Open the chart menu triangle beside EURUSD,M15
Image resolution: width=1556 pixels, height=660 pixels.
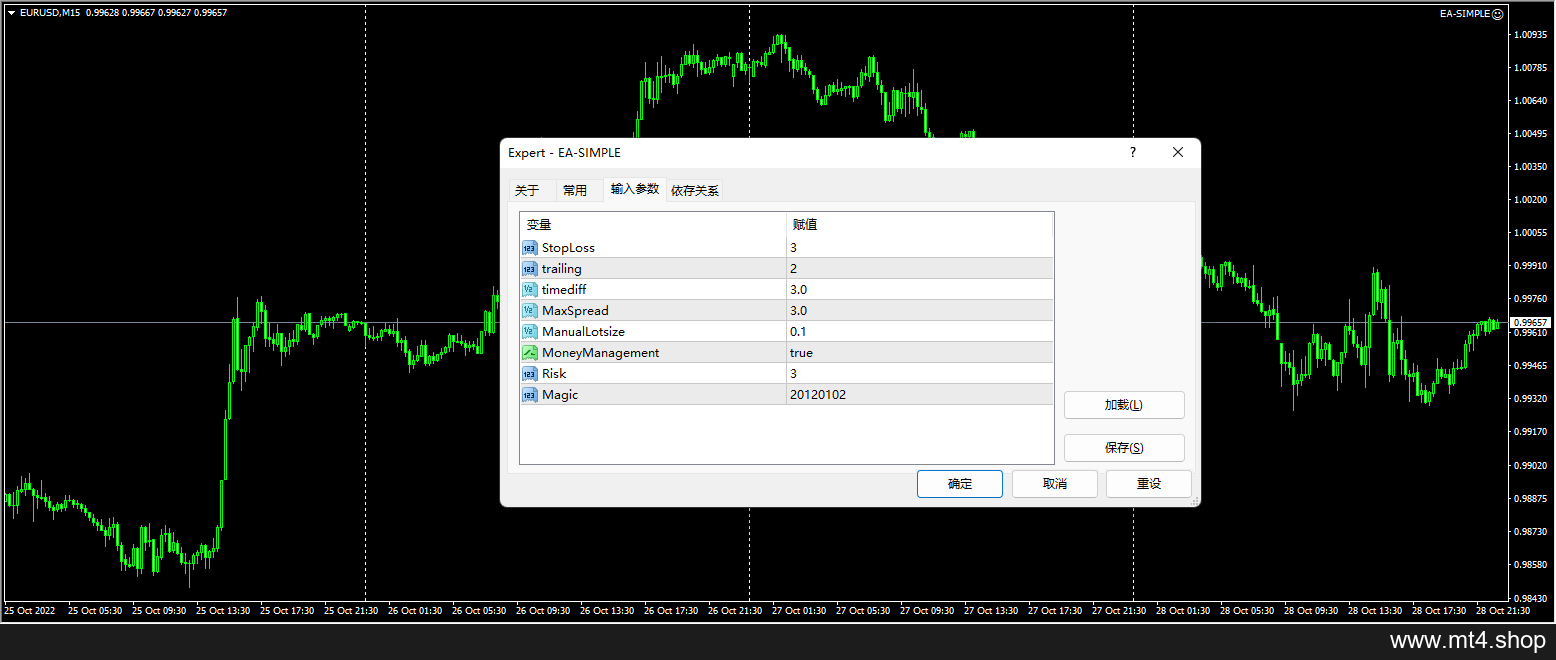click(x=11, y=13)
